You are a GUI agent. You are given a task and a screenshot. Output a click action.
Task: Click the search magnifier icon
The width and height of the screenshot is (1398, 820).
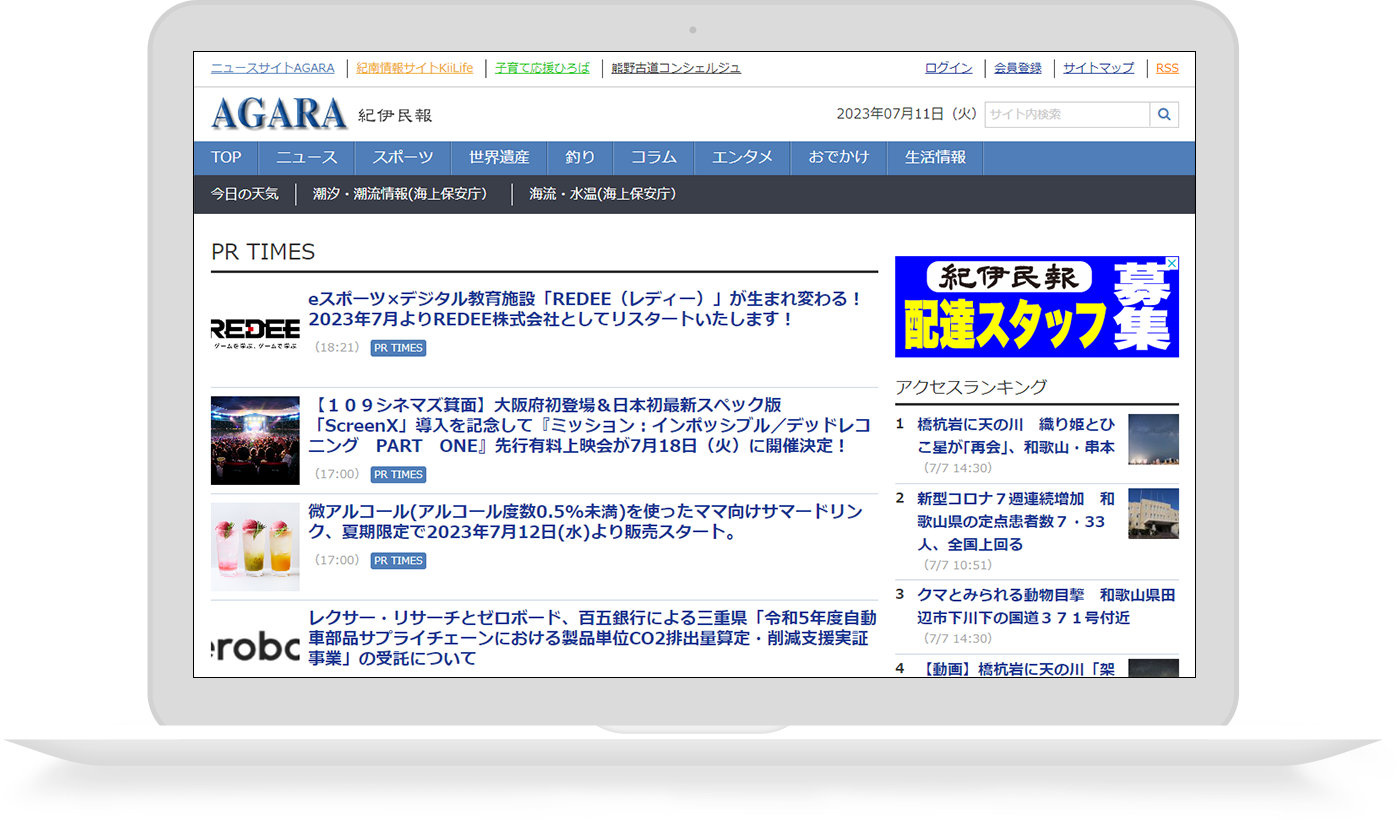coord(1164,114)
